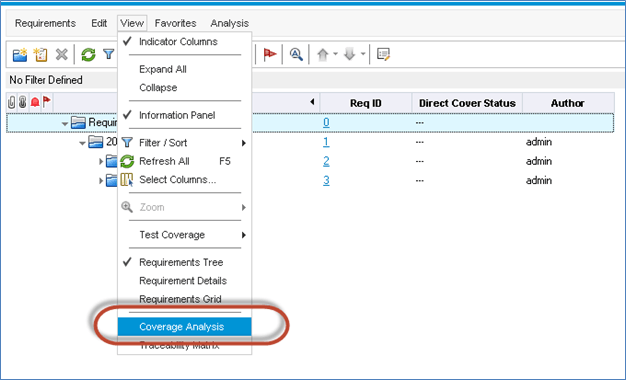This screenshot has height=380, width=626.
Task: Click the attachment paperclip column icon
Action: 12,103
